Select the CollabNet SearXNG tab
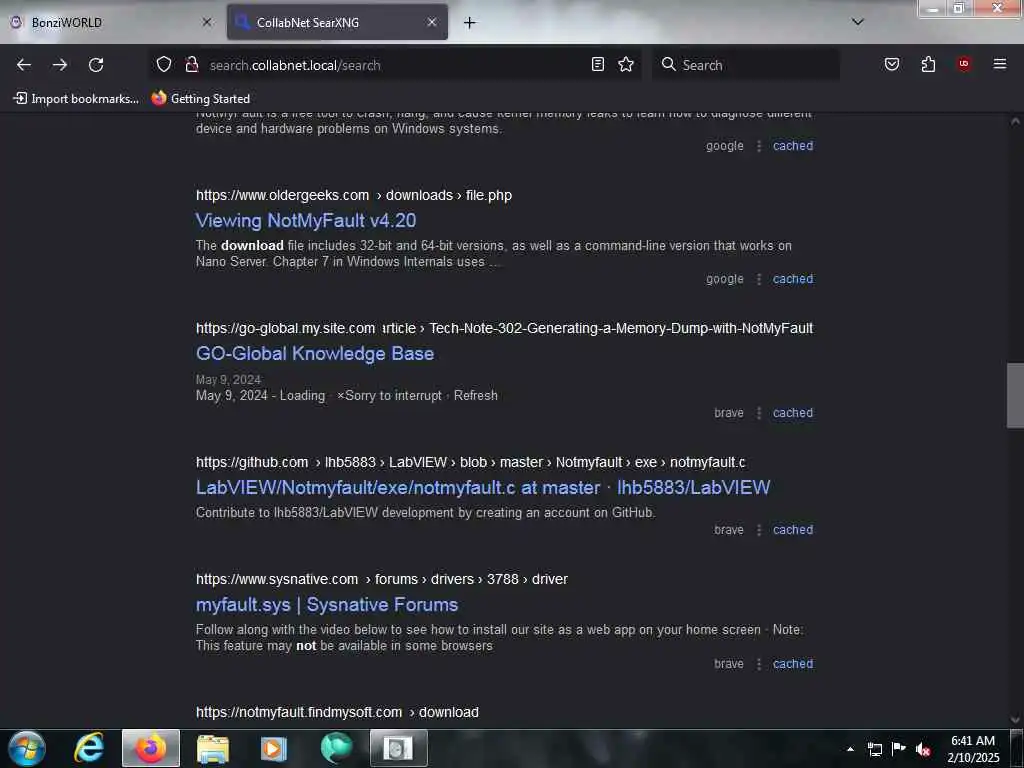This screenshot has height=768, width=1024. pos(338,22)
